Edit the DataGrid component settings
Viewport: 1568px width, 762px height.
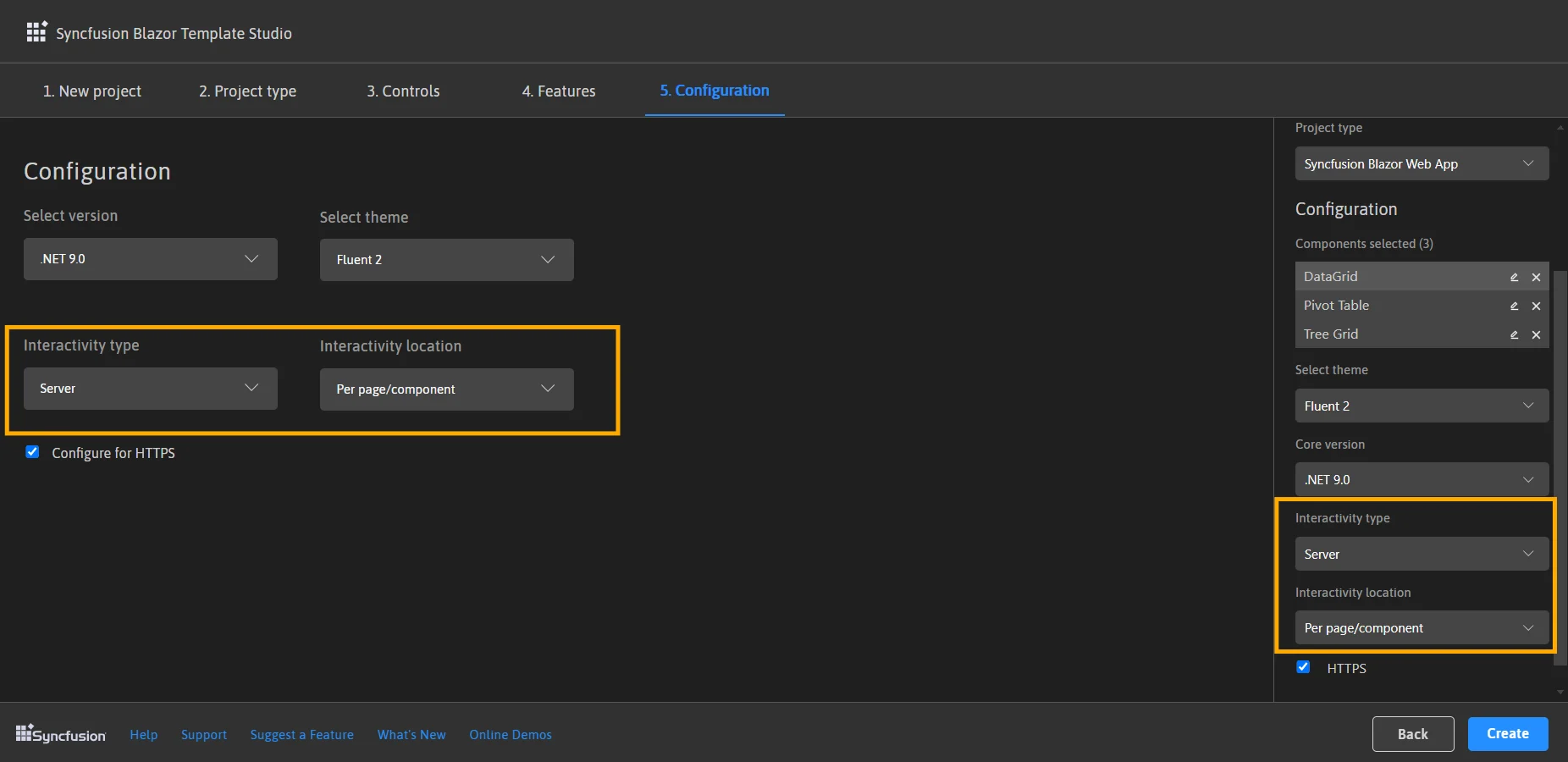coord(1514,277)
